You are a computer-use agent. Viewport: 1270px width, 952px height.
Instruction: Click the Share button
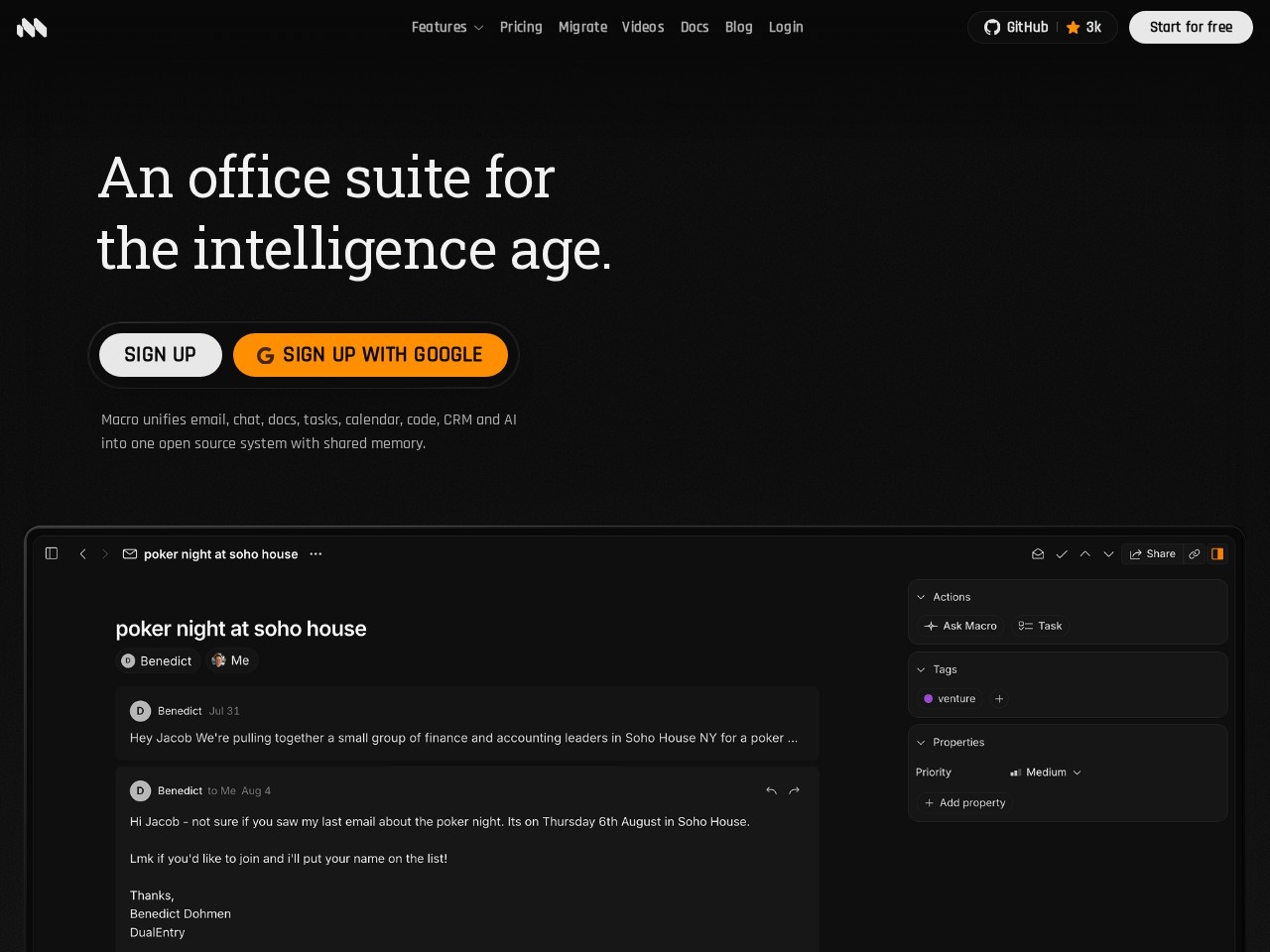(1152, 554)
